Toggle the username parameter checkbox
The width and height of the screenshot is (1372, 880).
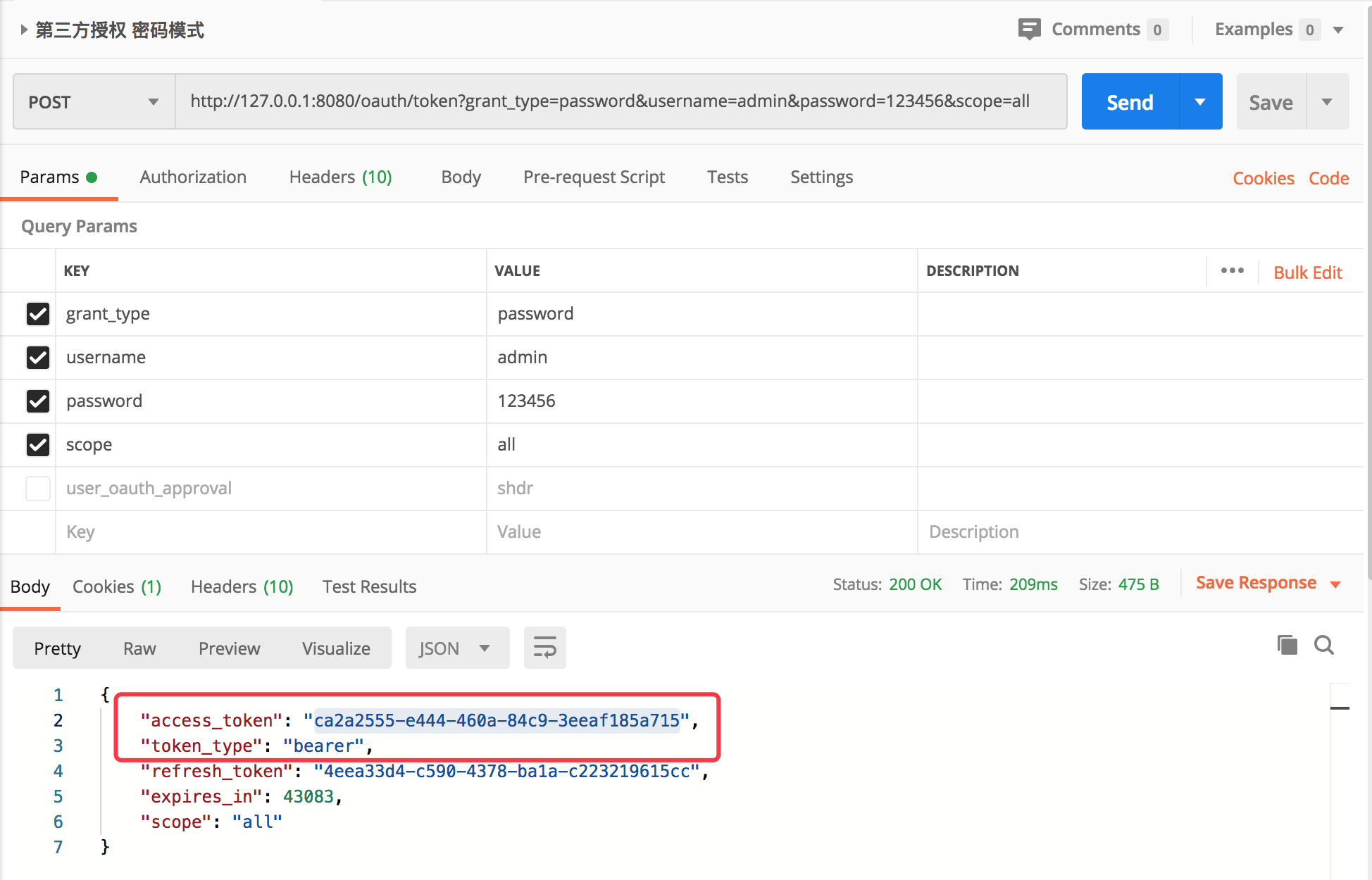[x=37, y=358]
